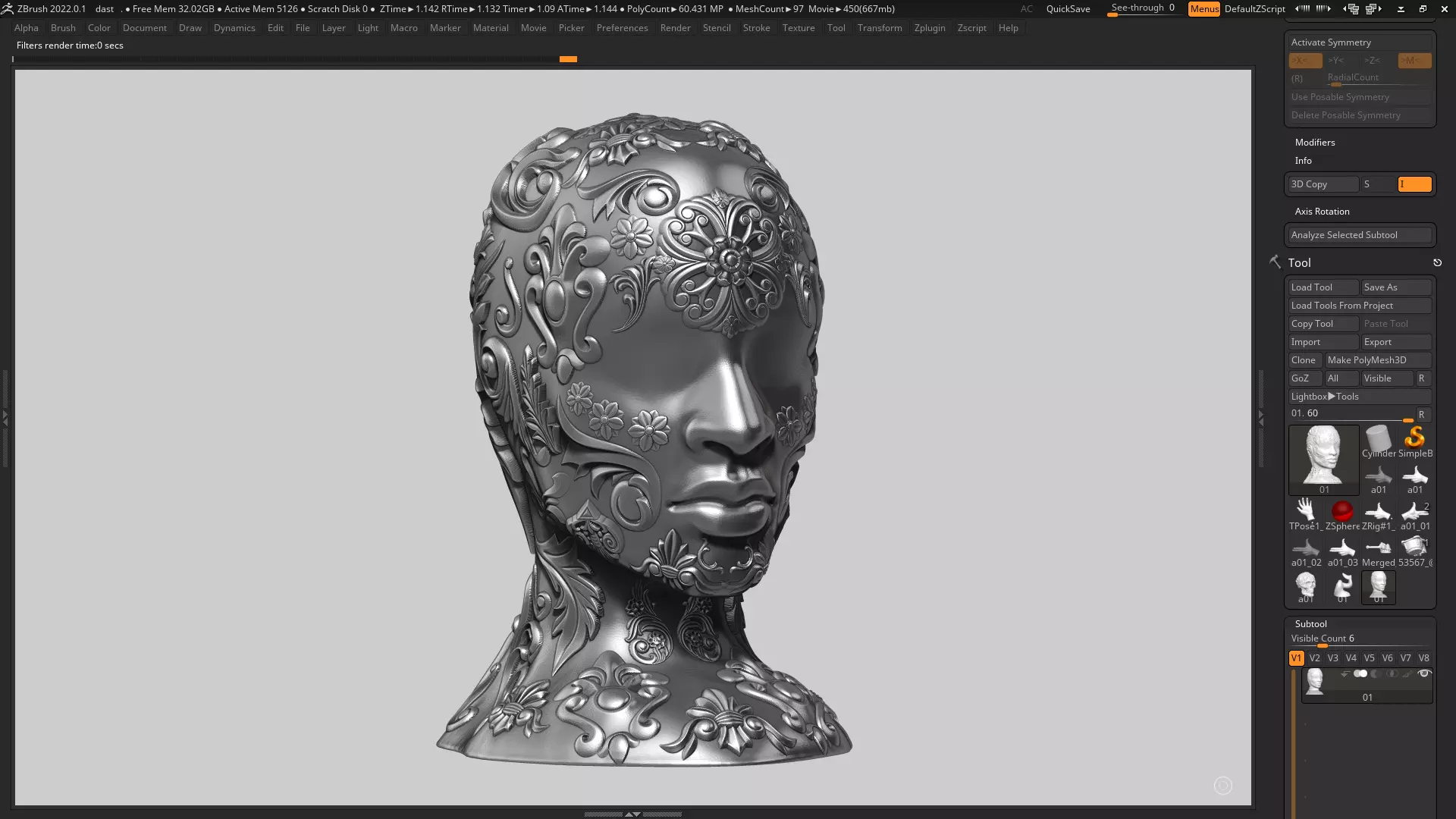The height and width of the screenshot is (819, 1456).
Task: Select the SimpleBrush tool icon
Action: pos(1415,441)
